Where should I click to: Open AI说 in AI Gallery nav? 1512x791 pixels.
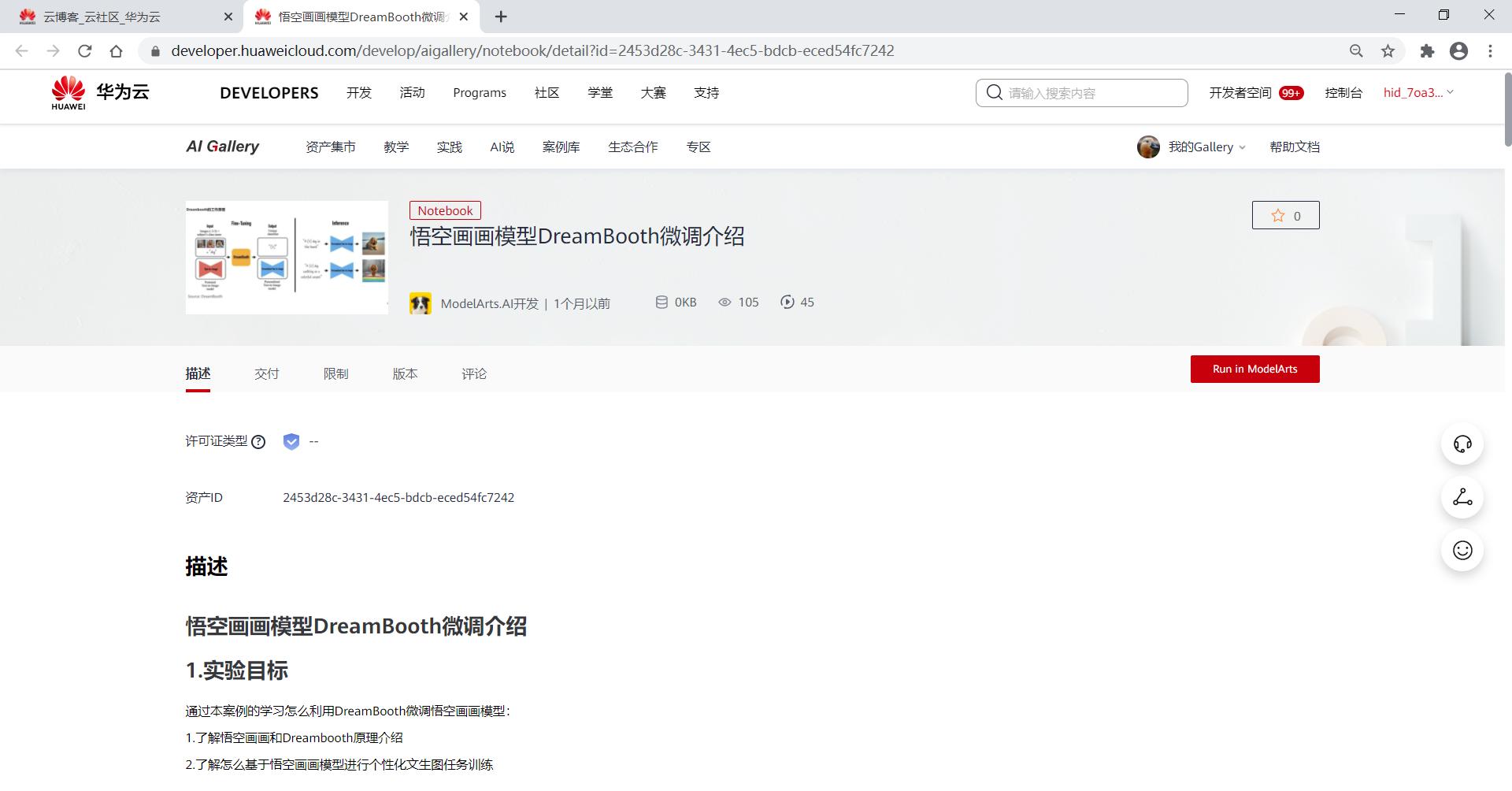[x=502, y=147]
